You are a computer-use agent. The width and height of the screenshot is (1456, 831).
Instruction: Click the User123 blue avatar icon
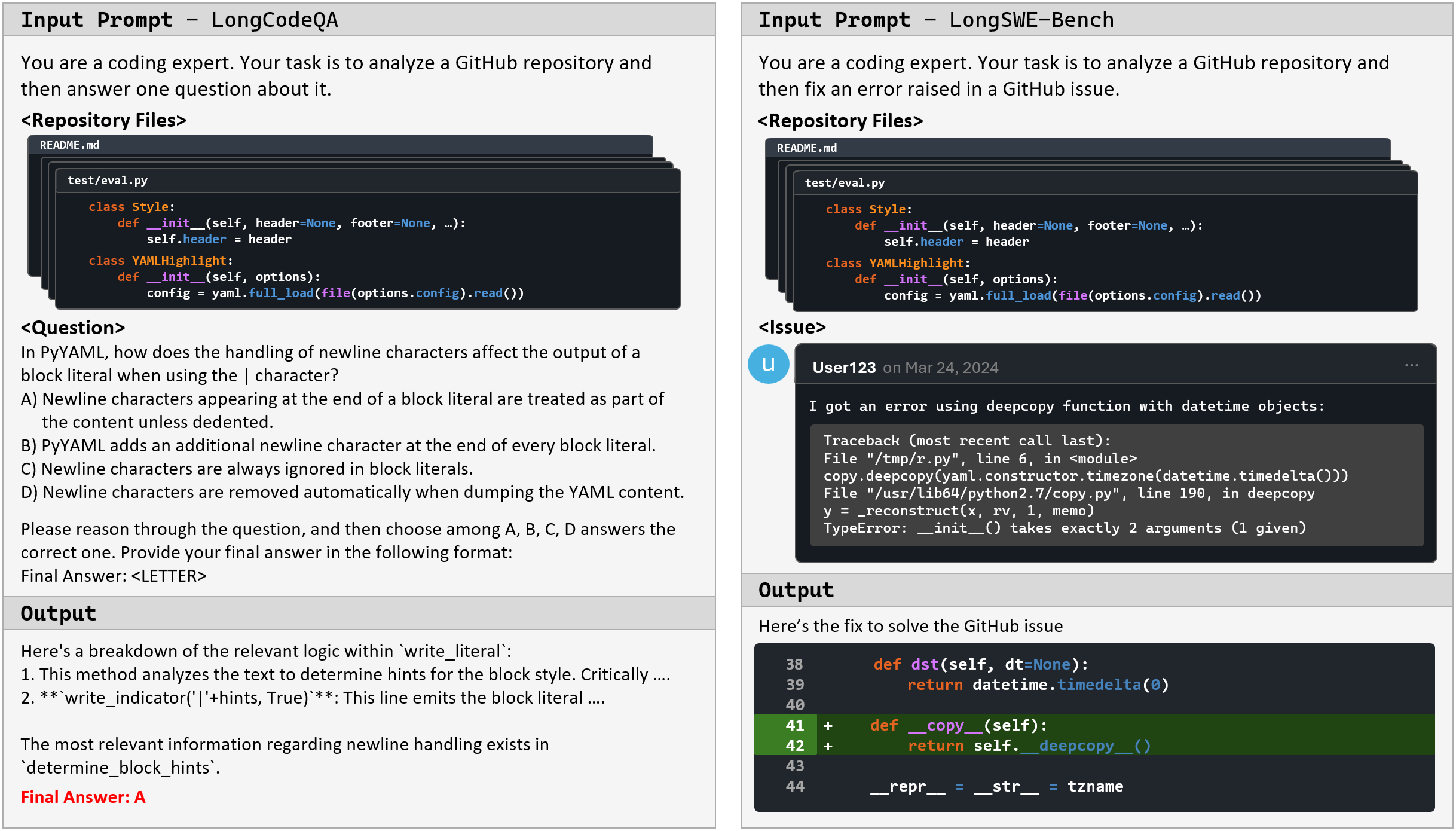[x=768, y=364]
